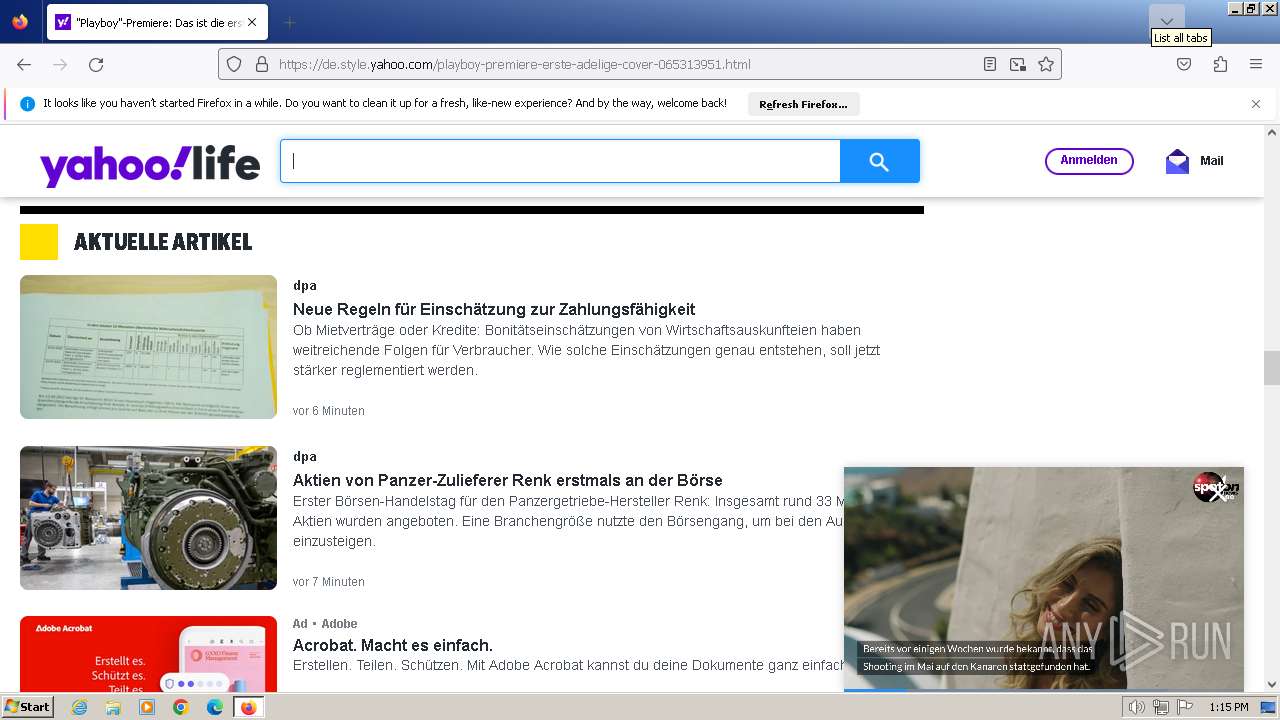
Task: Open the tracking protection shield icon
Action: tap(234, 64)
